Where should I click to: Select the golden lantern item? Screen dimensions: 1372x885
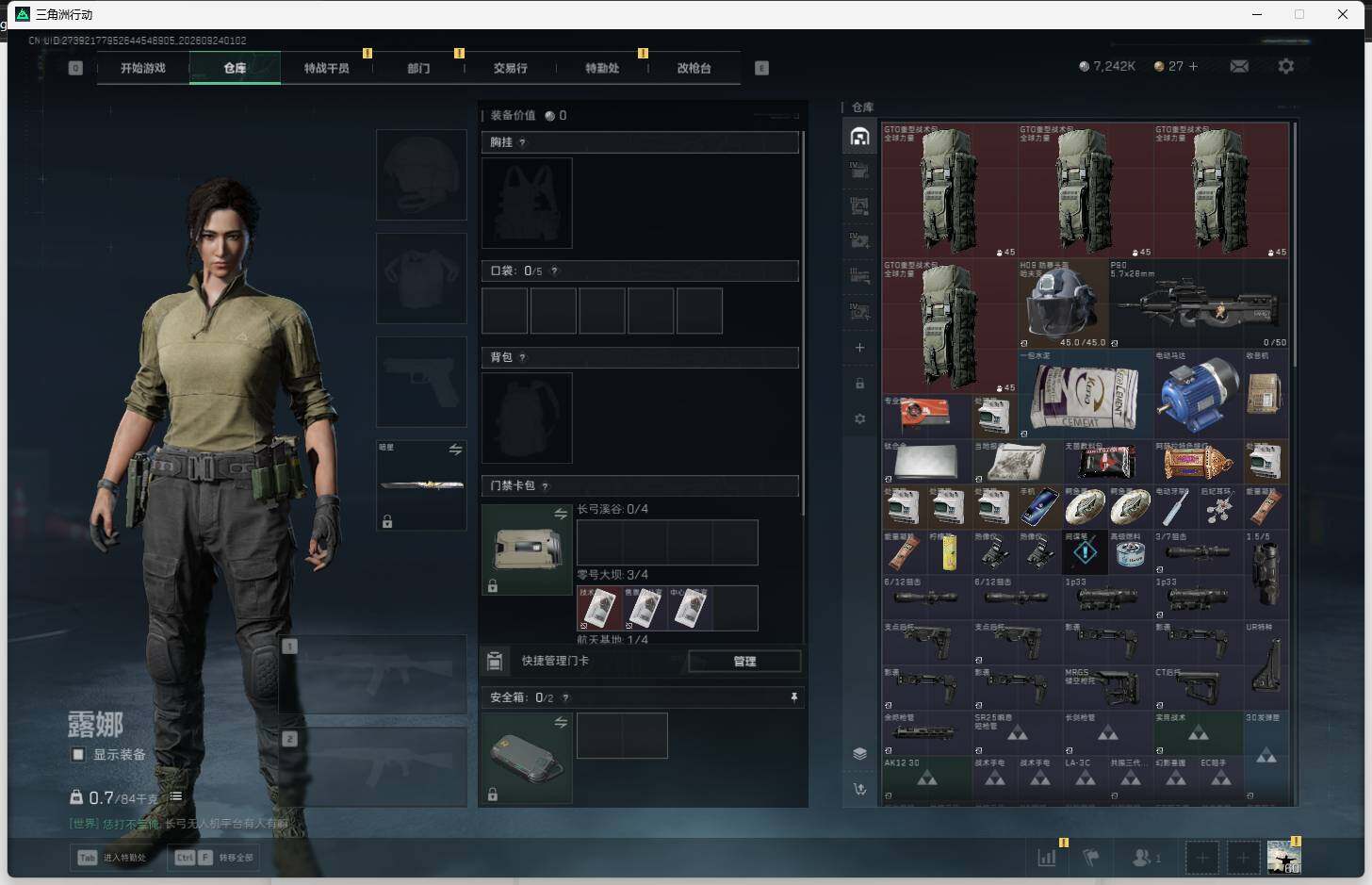pyautogui.click(x=1199, y=462)
